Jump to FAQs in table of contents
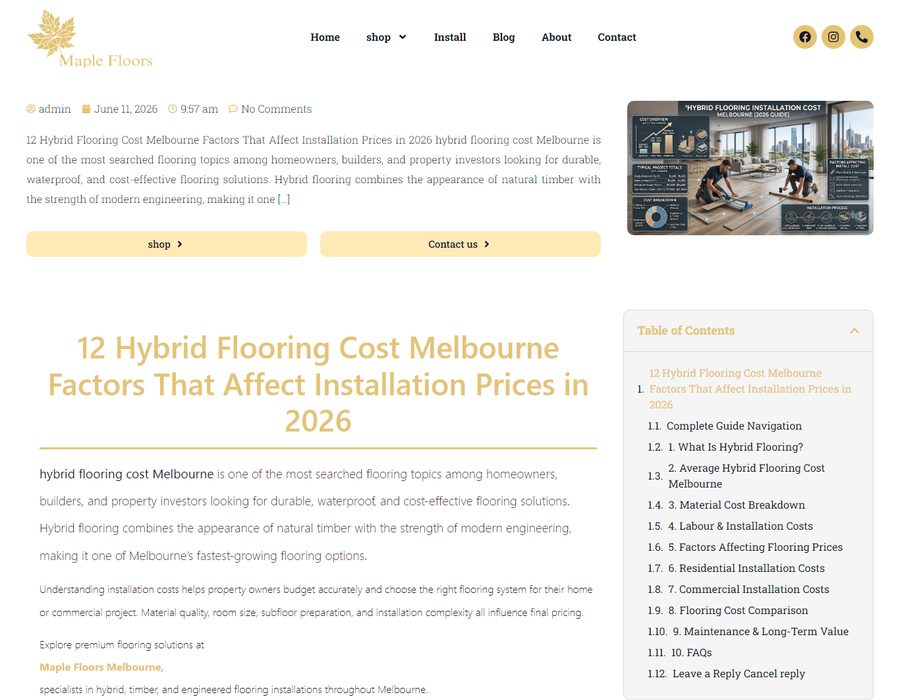 (x=692, y=653)
